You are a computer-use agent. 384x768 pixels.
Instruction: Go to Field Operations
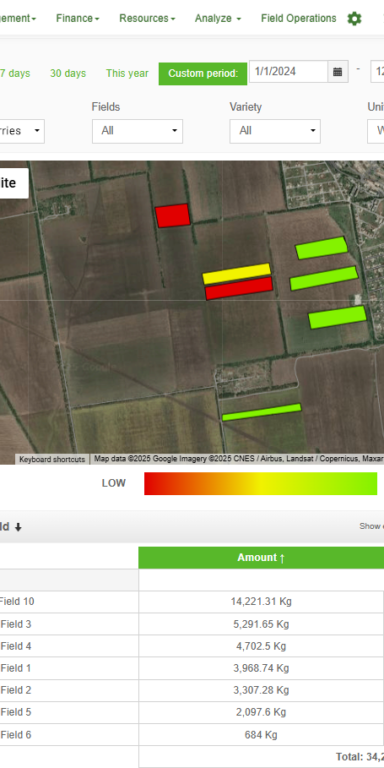point(298,18)
